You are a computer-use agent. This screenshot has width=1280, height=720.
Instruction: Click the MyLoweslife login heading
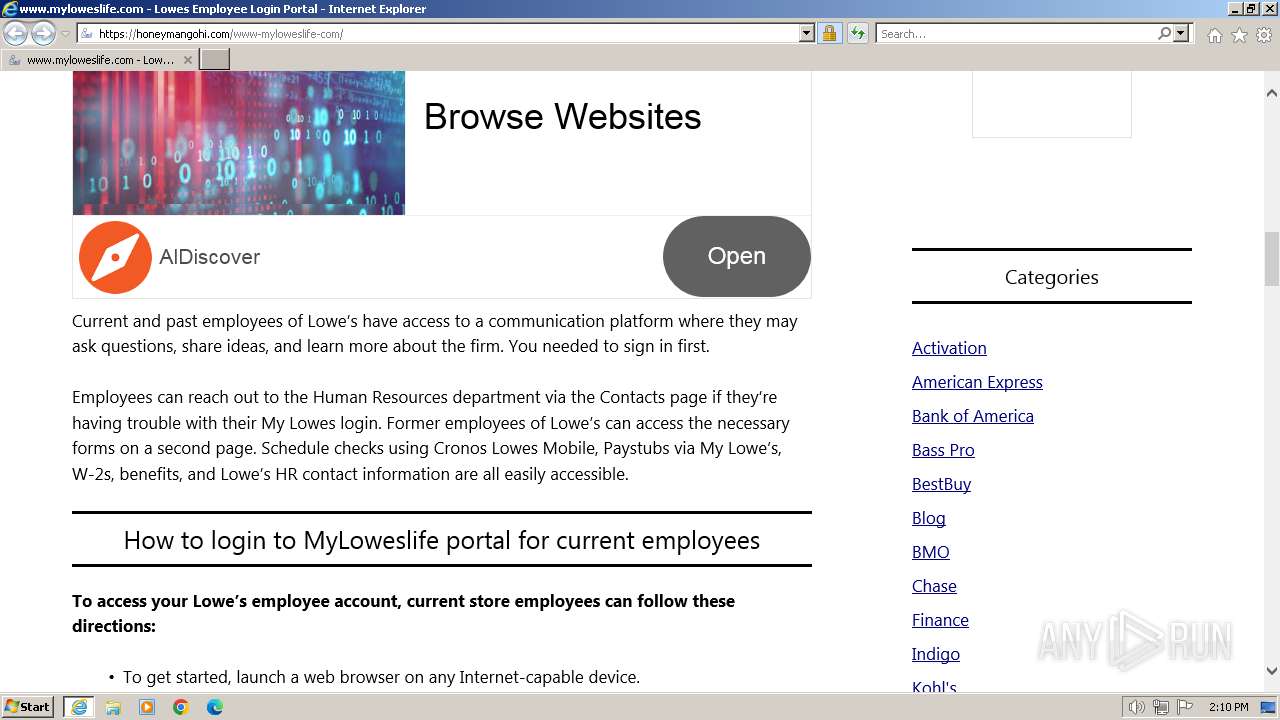[x=442, y=540]
